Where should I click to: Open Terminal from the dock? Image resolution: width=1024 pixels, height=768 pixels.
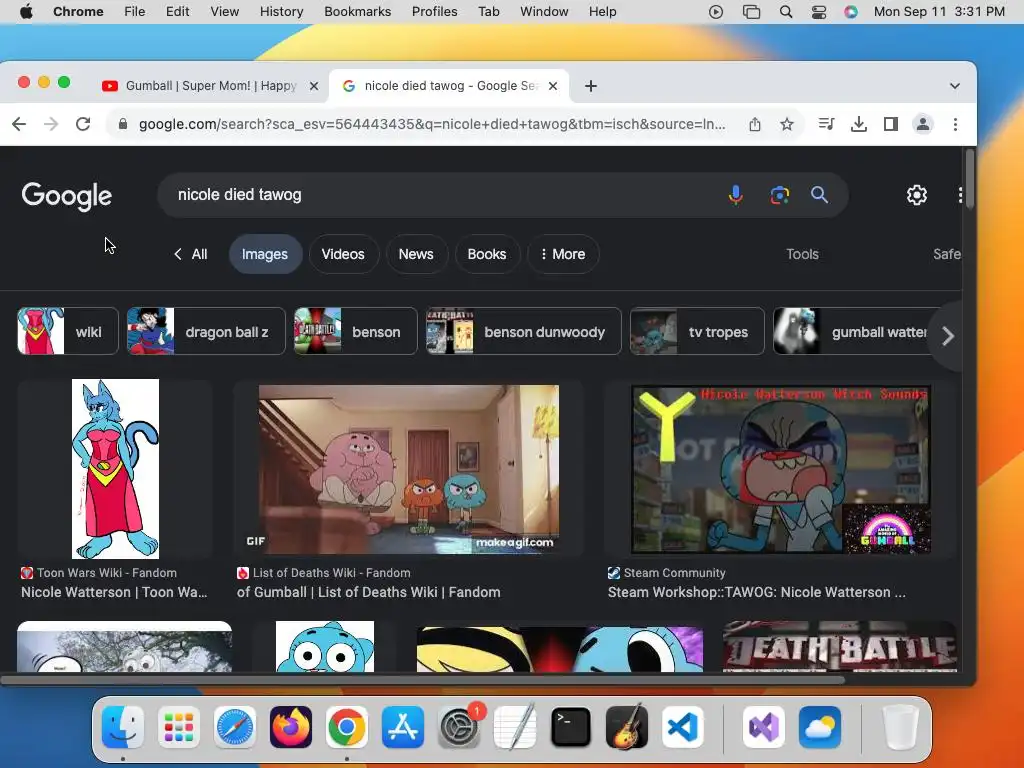pos(571,727)
